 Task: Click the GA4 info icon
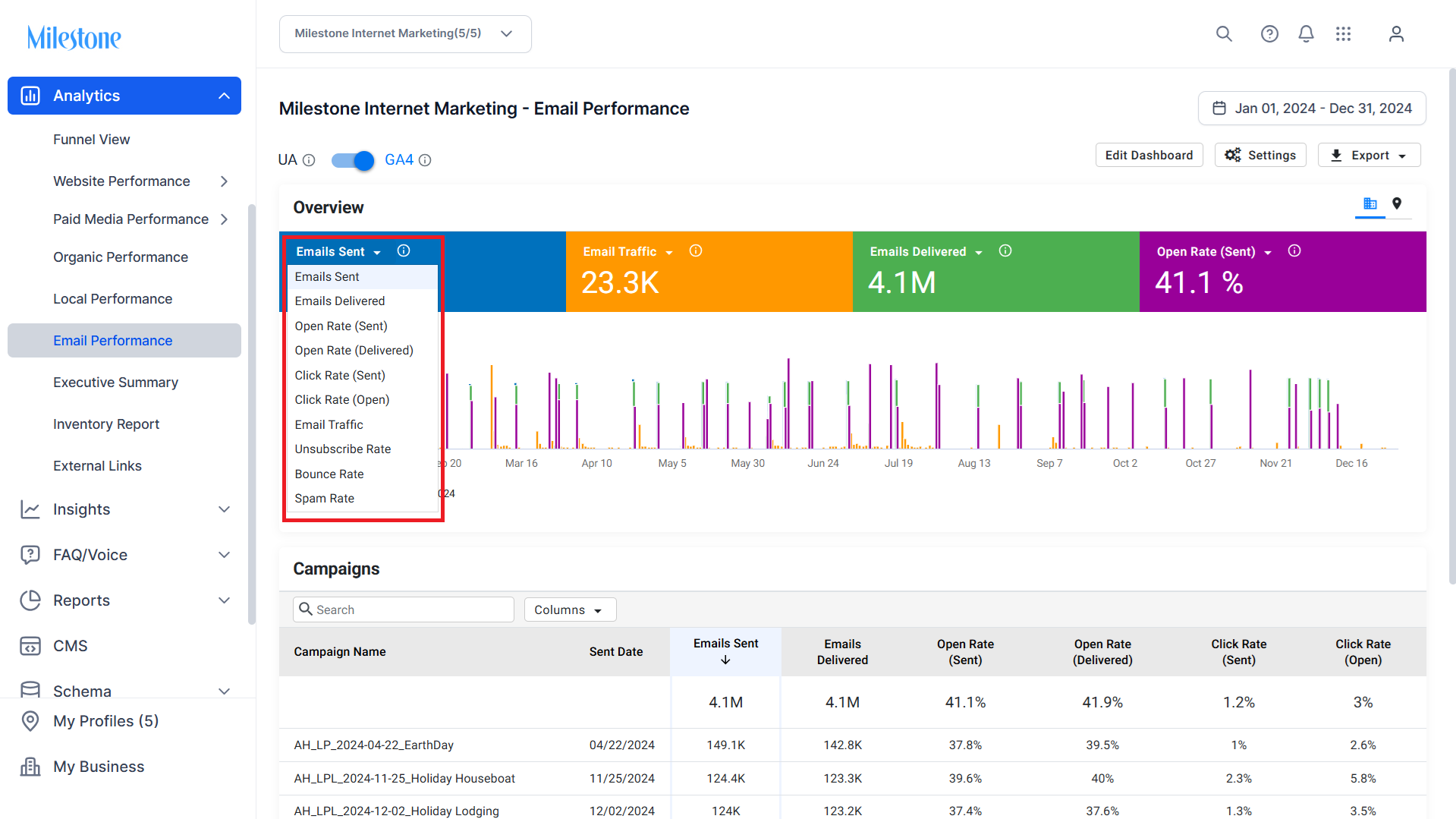click(x=426, y=160)
